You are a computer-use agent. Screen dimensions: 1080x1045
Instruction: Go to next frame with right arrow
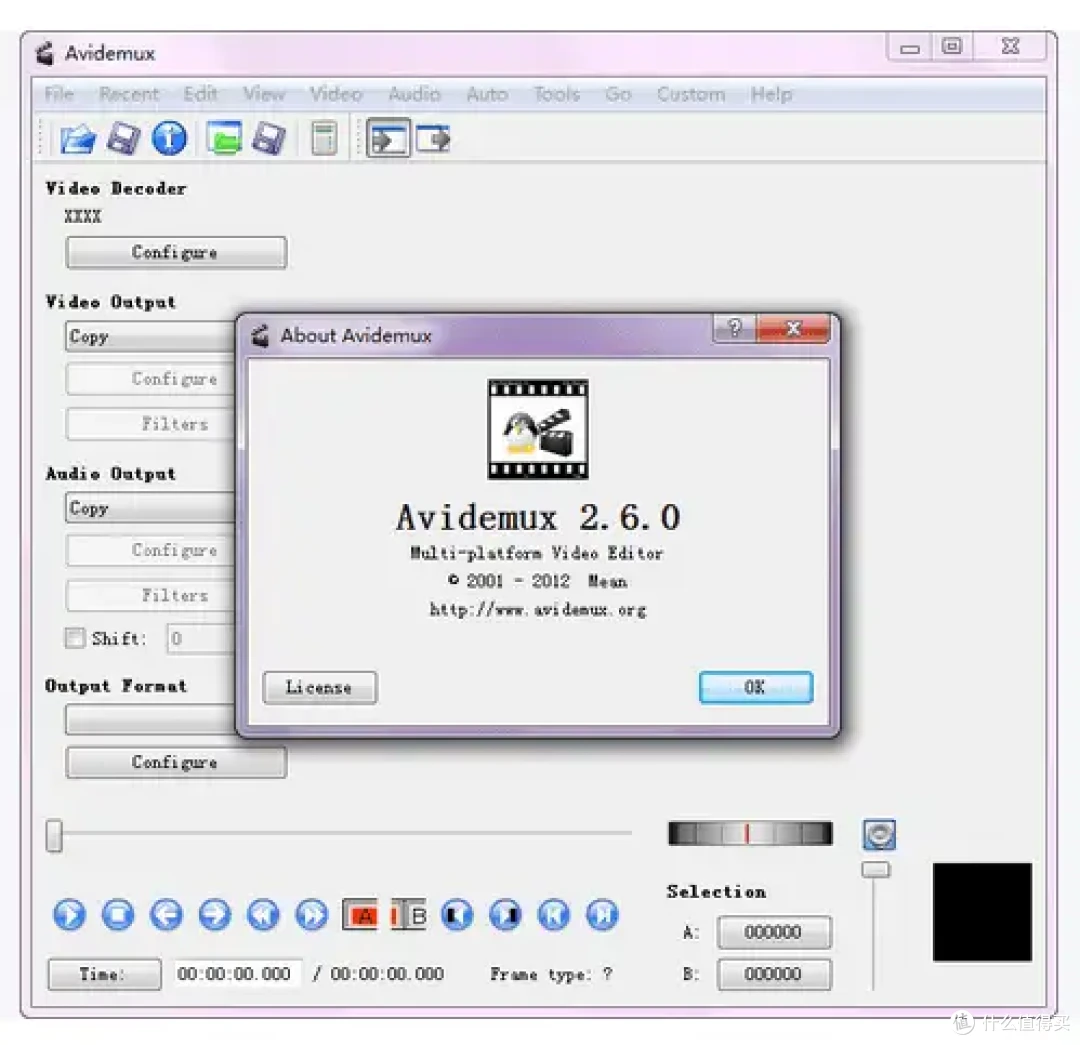tap(215, 915)
